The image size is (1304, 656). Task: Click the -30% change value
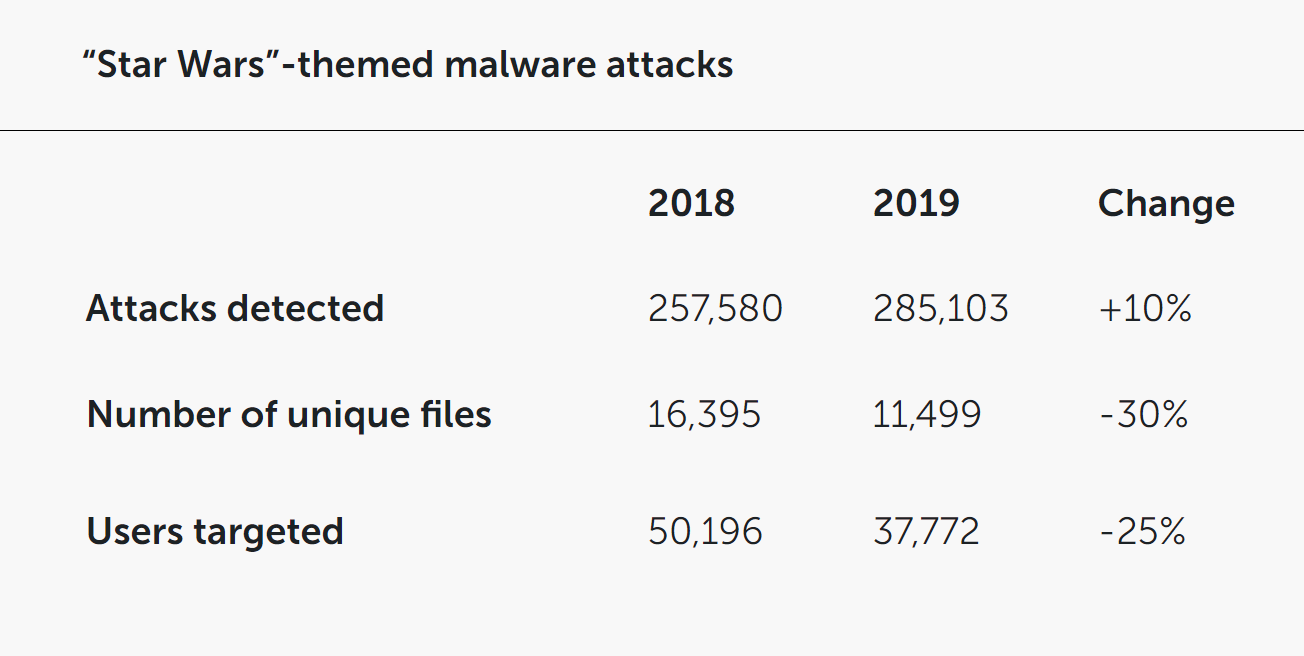point(1143,415)
